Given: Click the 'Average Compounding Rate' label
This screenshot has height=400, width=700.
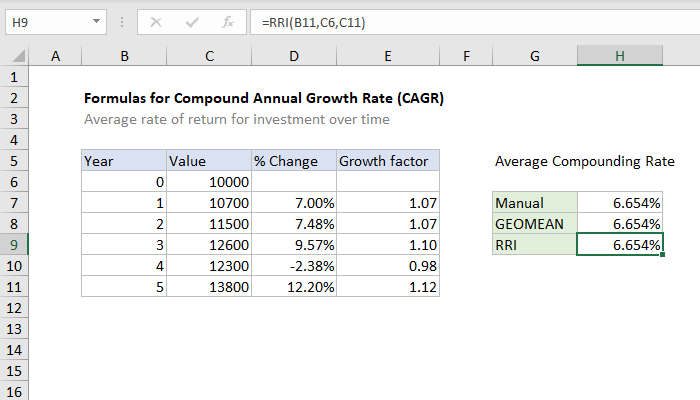Looking at the screenshot, I should 584,161.
